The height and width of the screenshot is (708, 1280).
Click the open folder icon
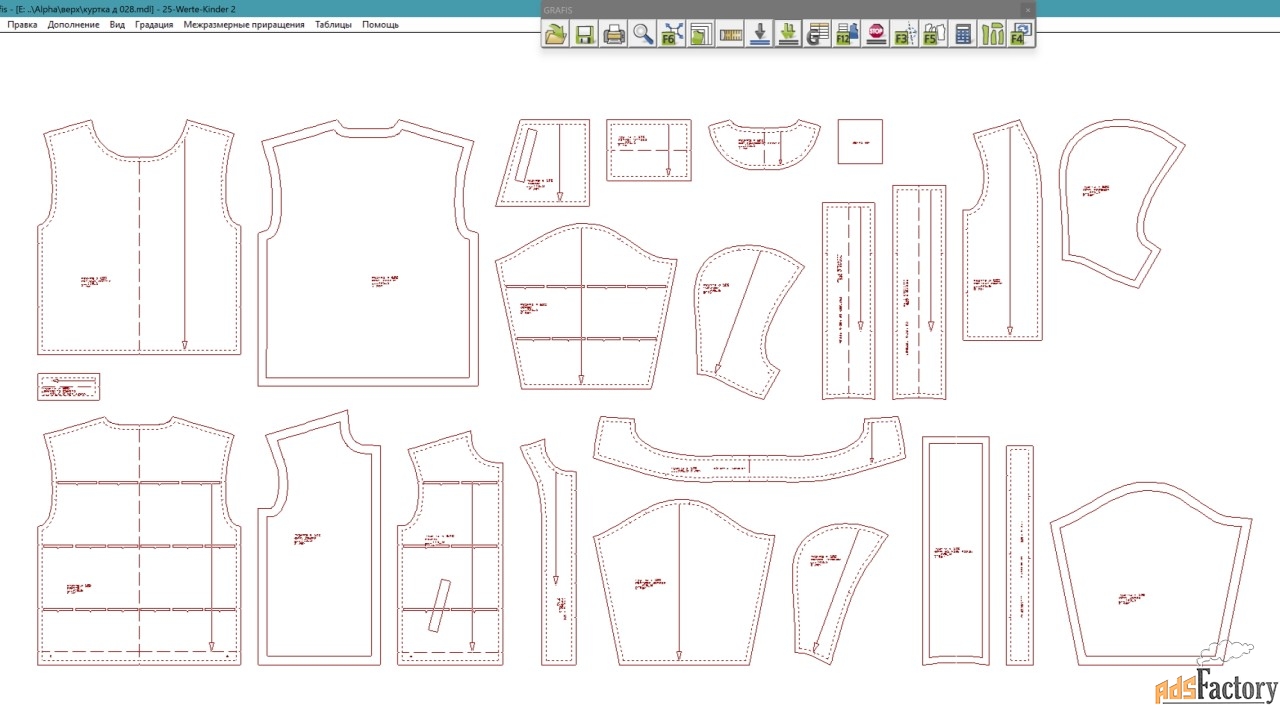555,34
